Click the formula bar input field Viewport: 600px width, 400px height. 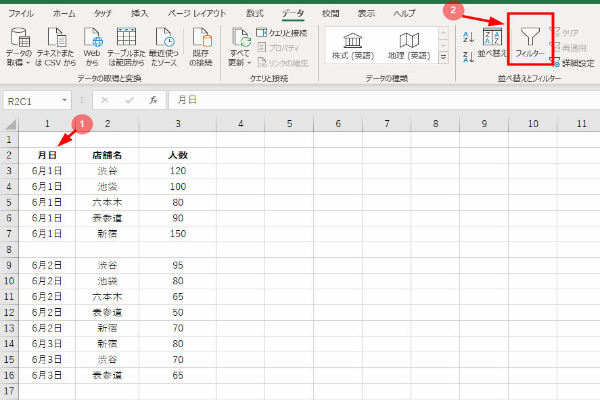point(380,101)
